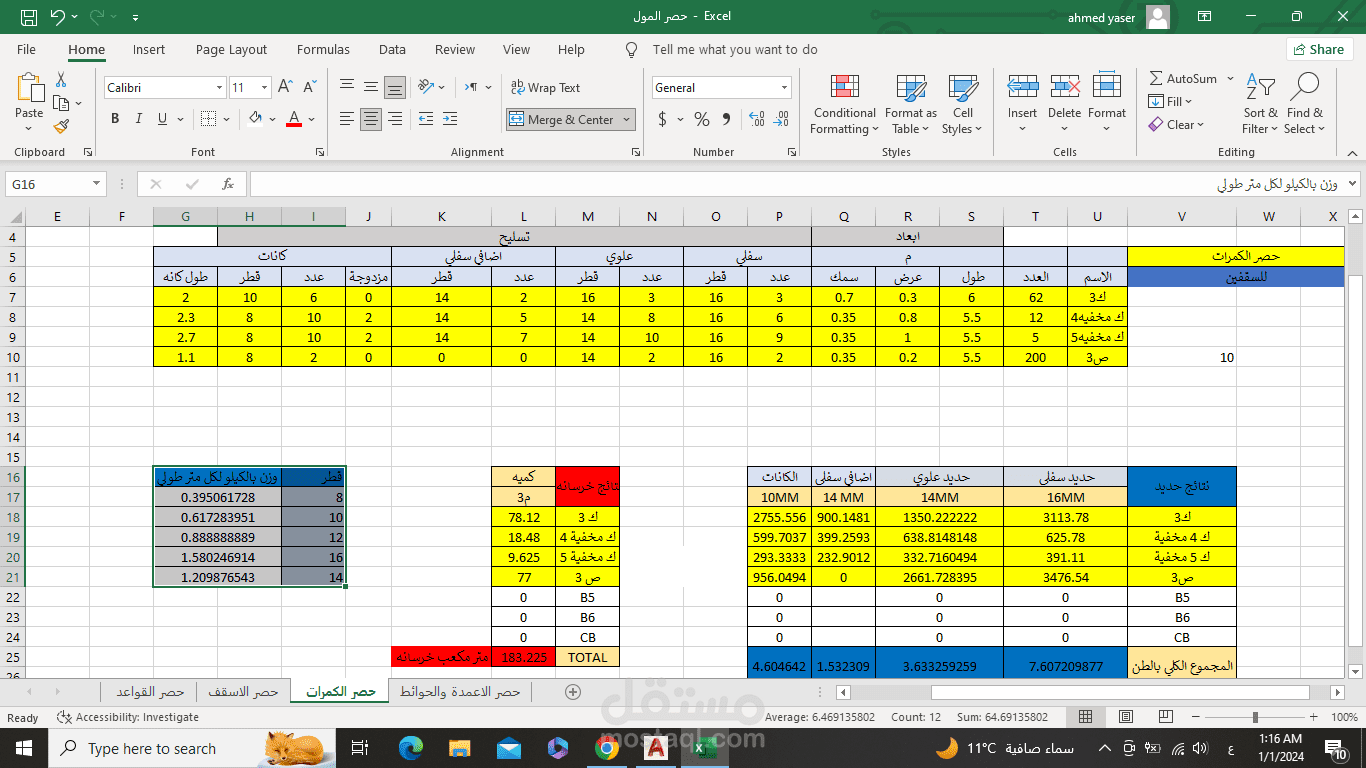The width and height of the screenshot is (1366, 768).
Task: Apply the Fill Color bucket
Action: click(x=255, y=119)
